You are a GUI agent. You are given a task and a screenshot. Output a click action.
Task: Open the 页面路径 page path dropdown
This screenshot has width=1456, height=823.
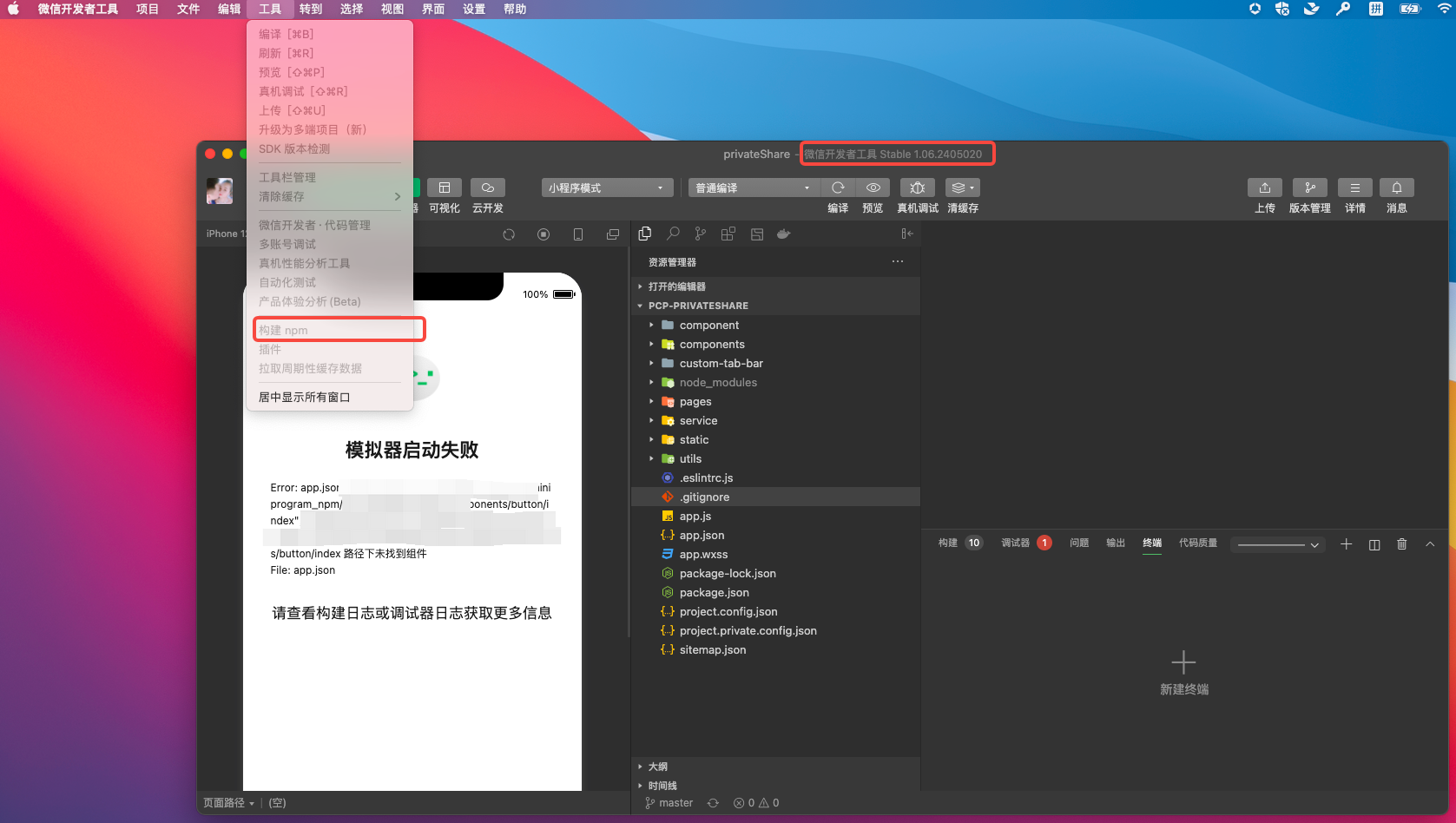tap(229, 803)
